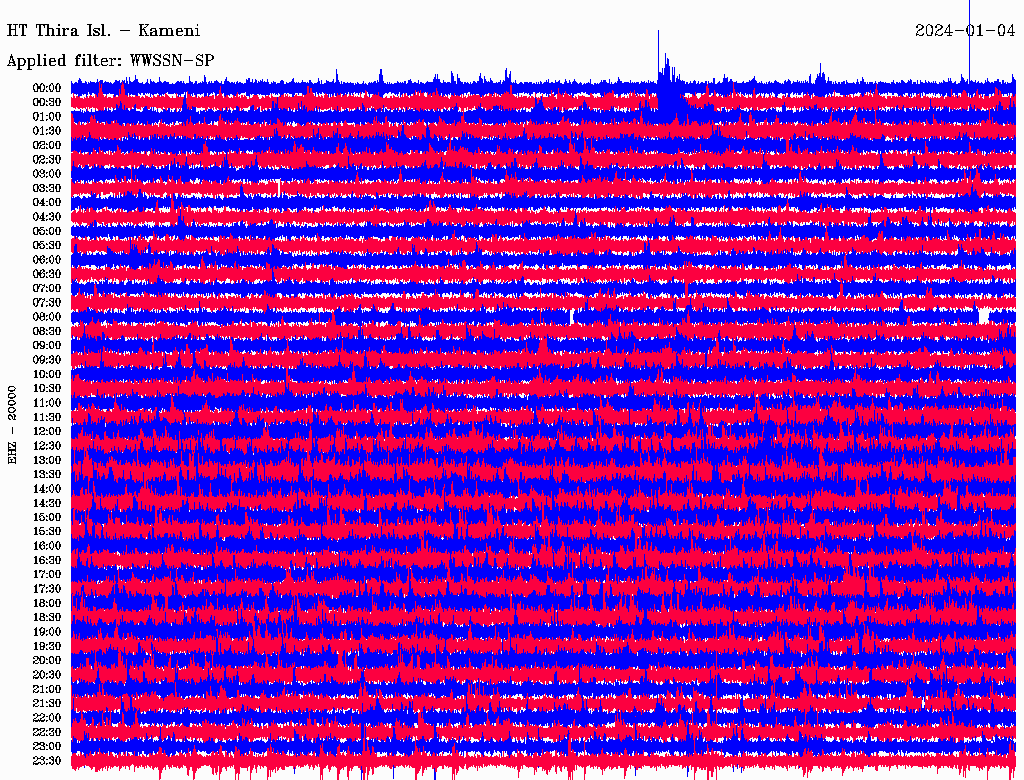Select the 11:30 time label
The image size is (1024, 780).
pos(47,417)
